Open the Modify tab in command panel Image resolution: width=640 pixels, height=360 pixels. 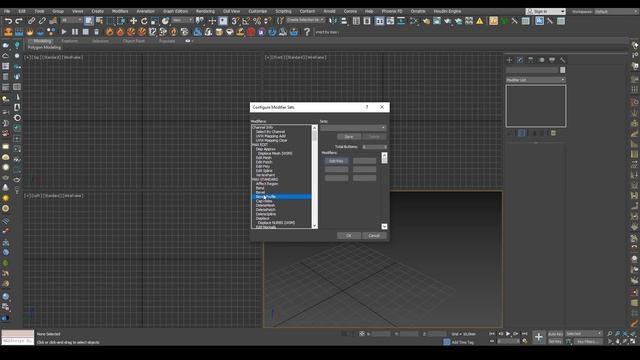click(520, 60)
